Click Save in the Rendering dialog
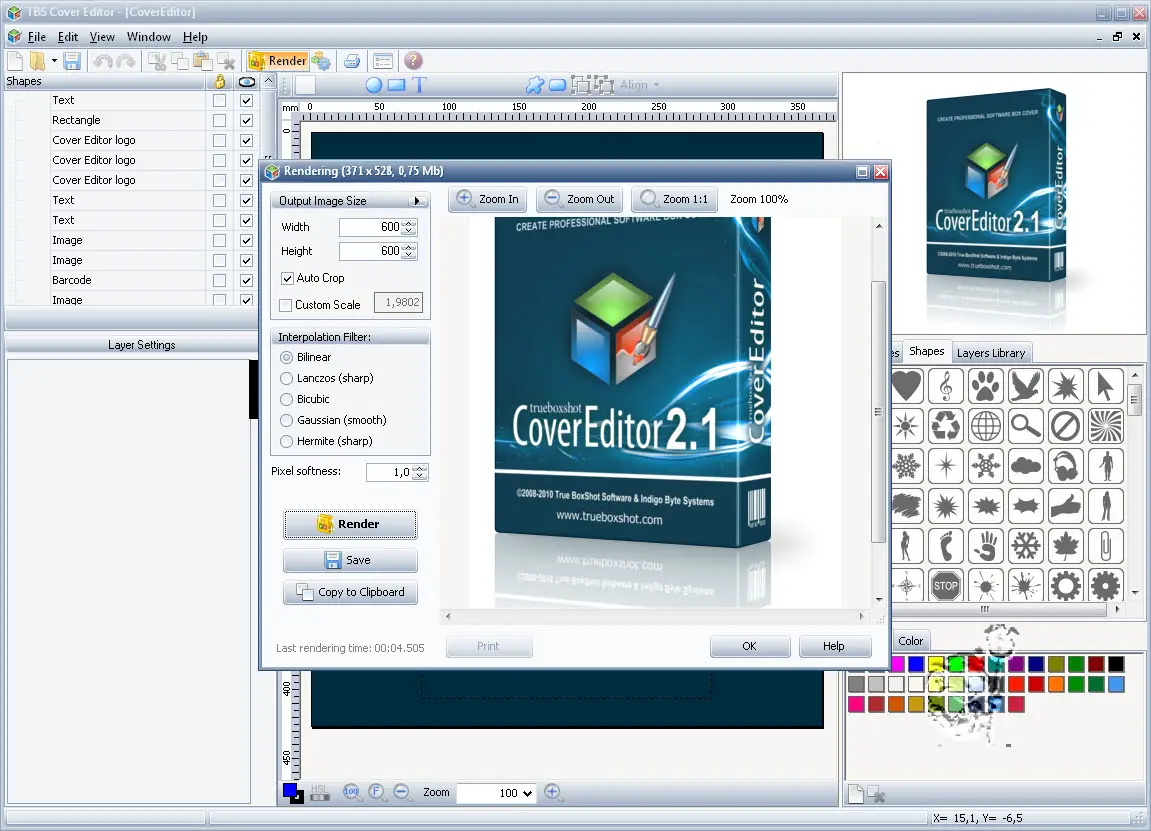Screen dimensions: 1151x831 [350, 560]
